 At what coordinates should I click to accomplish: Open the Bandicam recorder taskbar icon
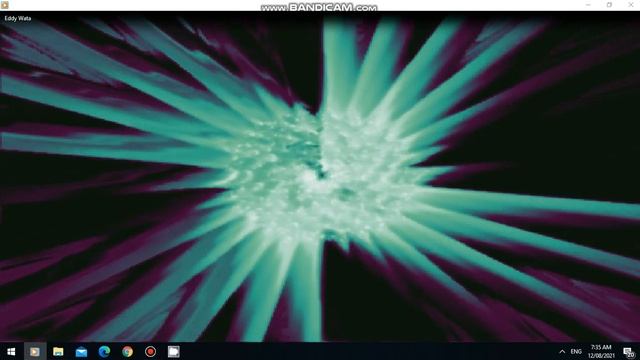click(x=151, y=351)
